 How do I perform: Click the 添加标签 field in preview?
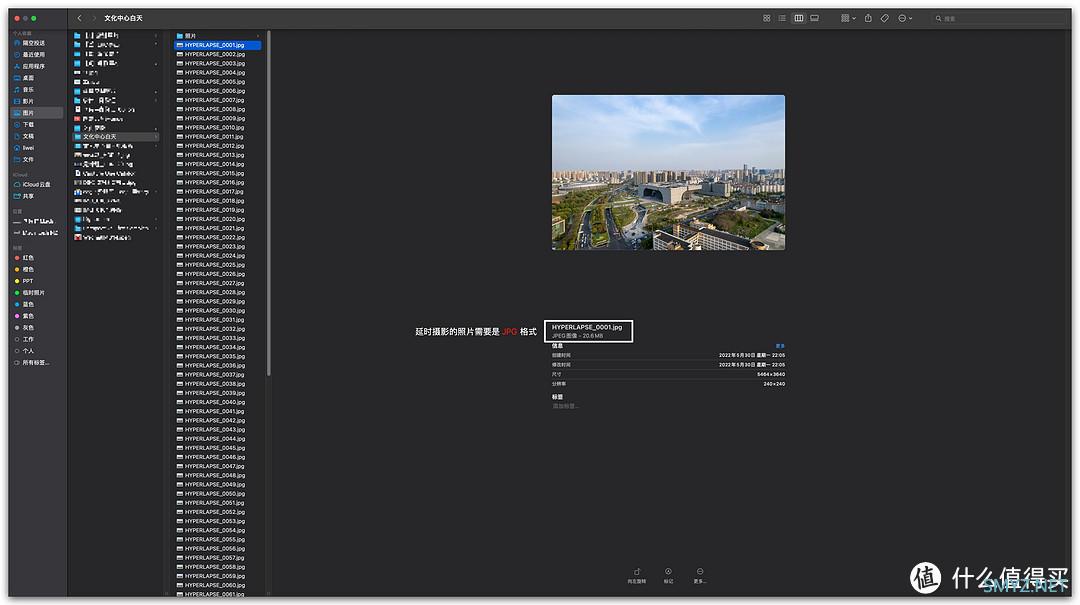click(x=565, y=407)
